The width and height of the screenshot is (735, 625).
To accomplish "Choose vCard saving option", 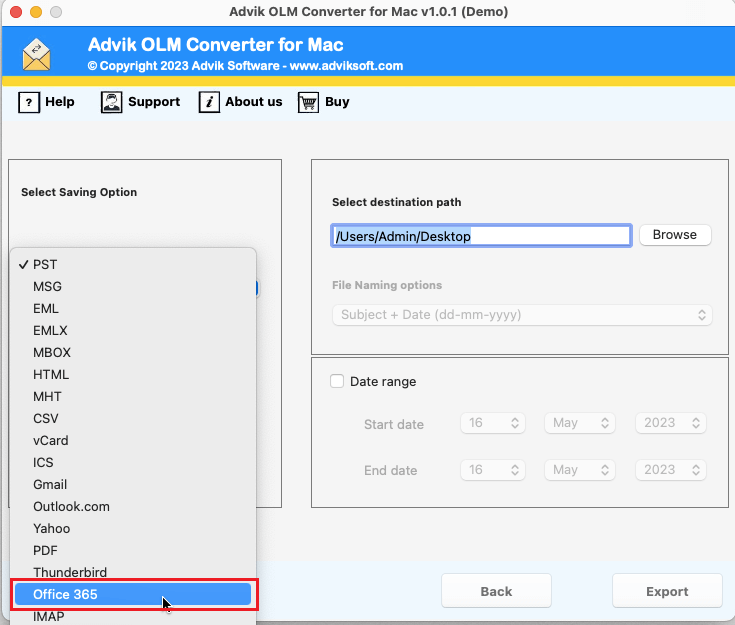I will click(x=133, y=440).
